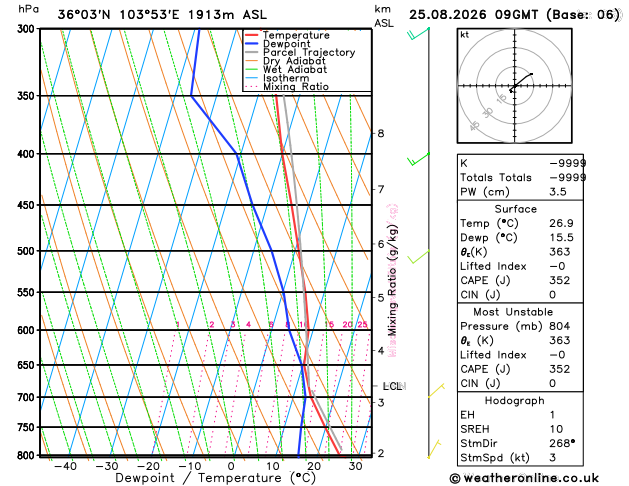Click the 450 pressure level label
The width and height of the screenshot is (629, 486).
tap(28, 205)
